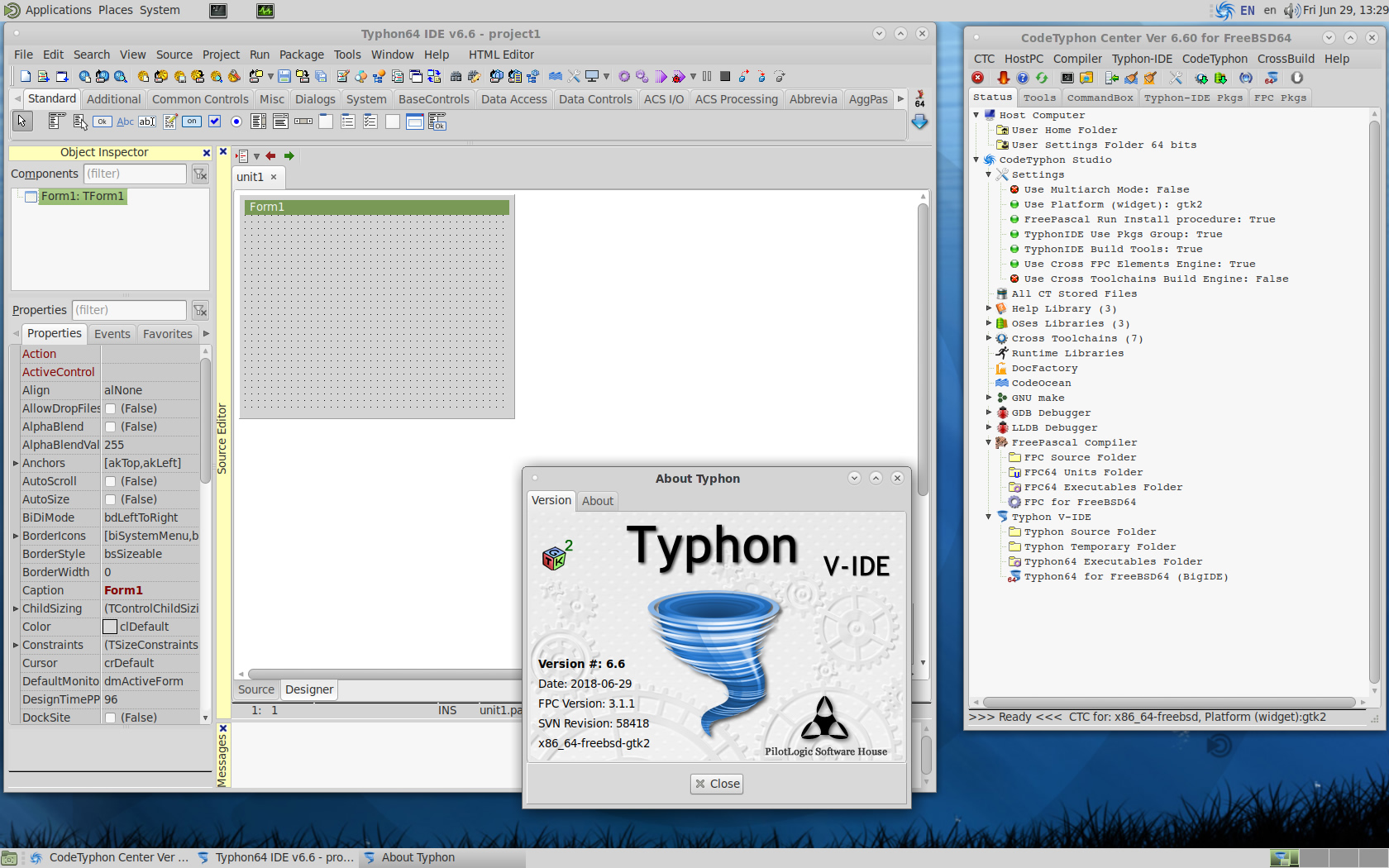Click the Components filter field

click(x=135, y=174)
